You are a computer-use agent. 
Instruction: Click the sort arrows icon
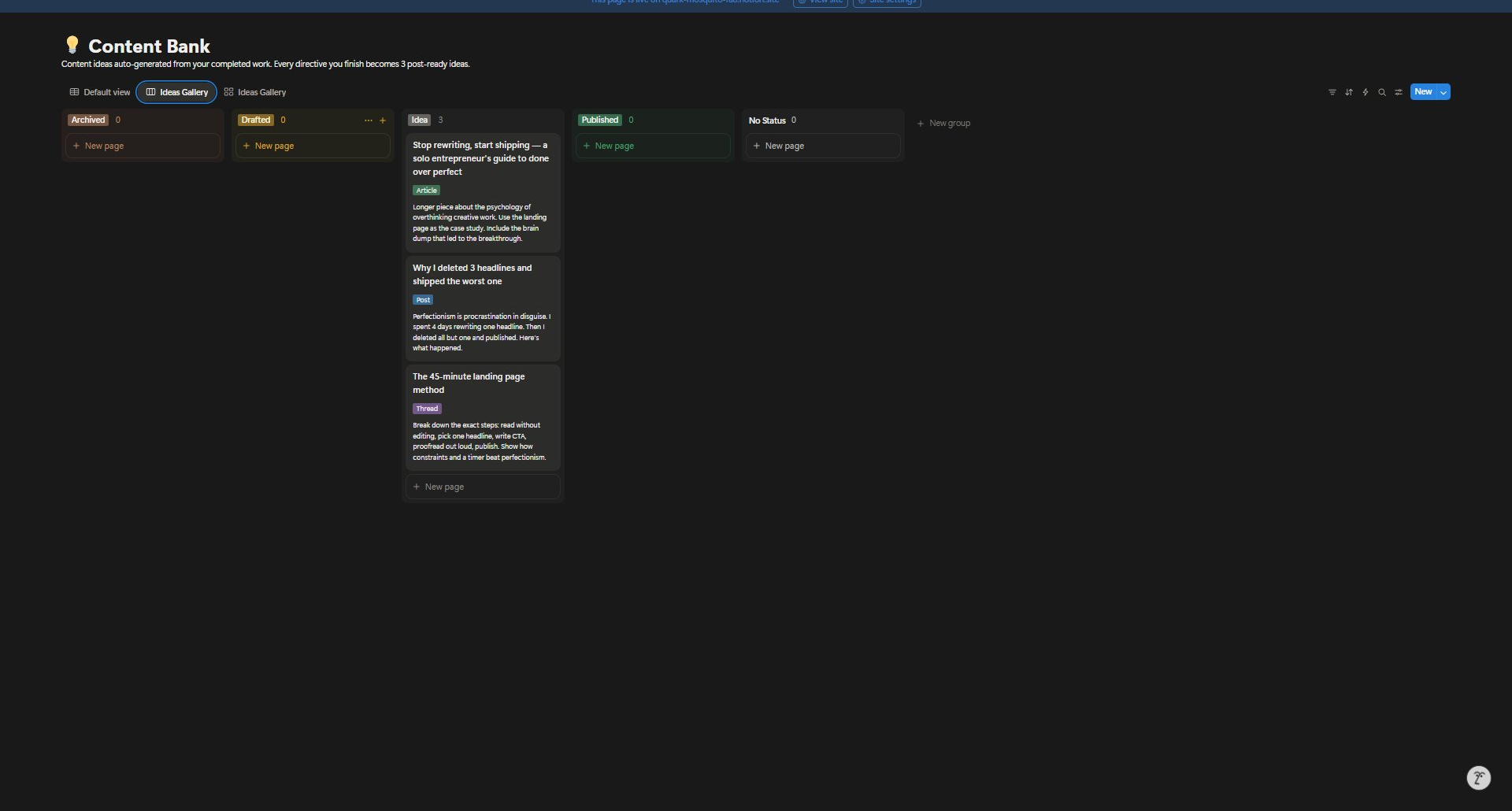tap(1348, 92)
